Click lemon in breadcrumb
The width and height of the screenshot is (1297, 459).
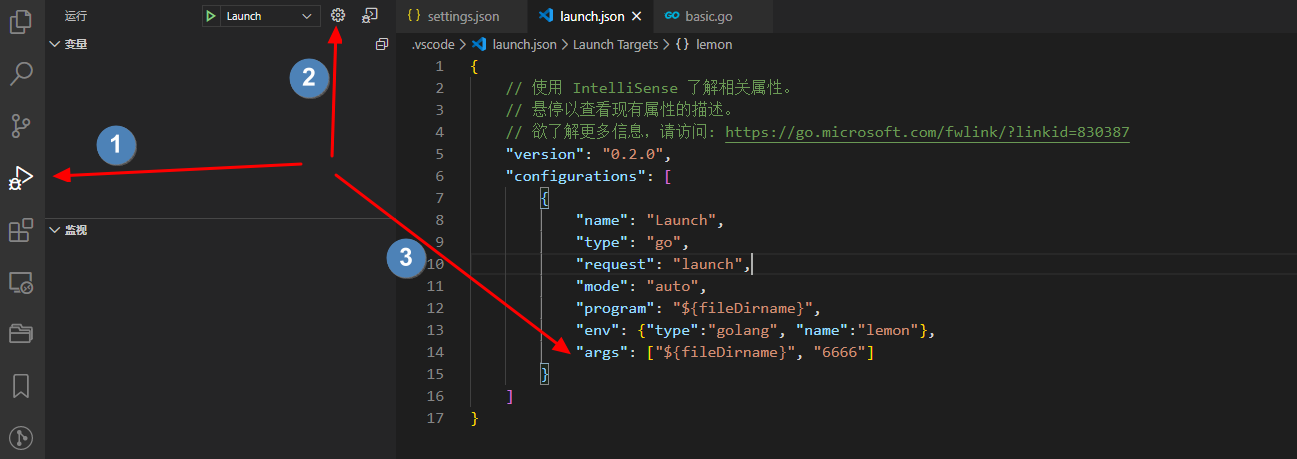pos(714,44)
